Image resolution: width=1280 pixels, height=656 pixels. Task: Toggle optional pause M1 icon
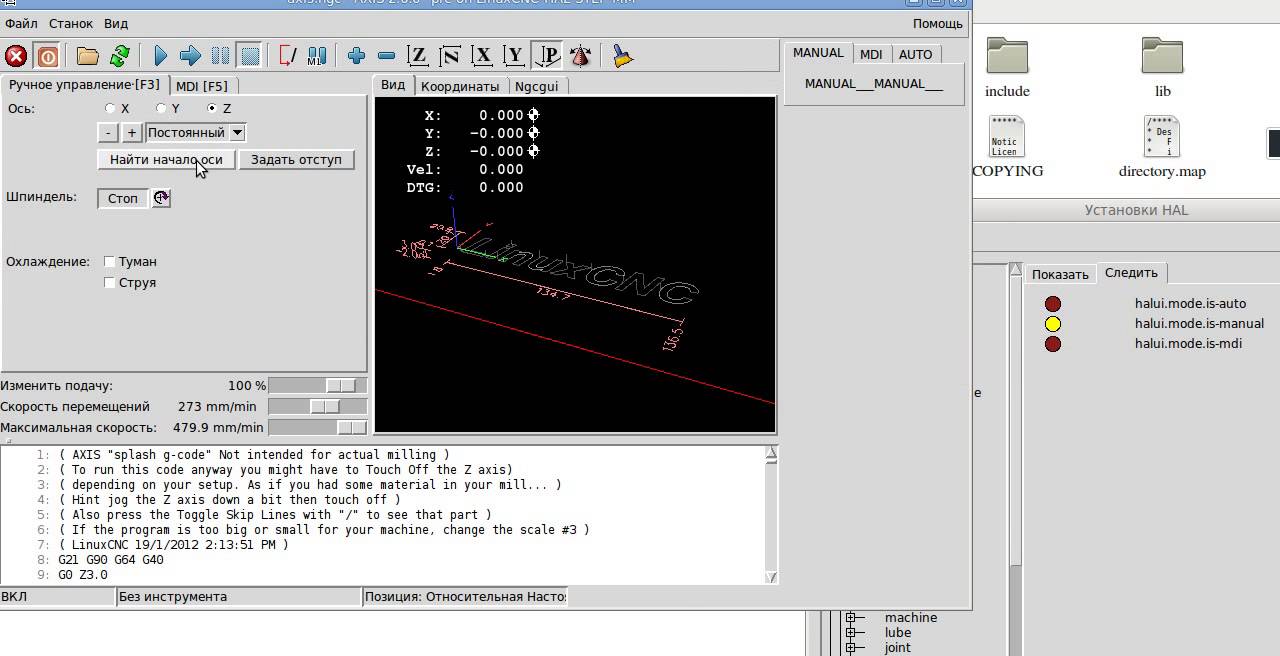point(317,56)
